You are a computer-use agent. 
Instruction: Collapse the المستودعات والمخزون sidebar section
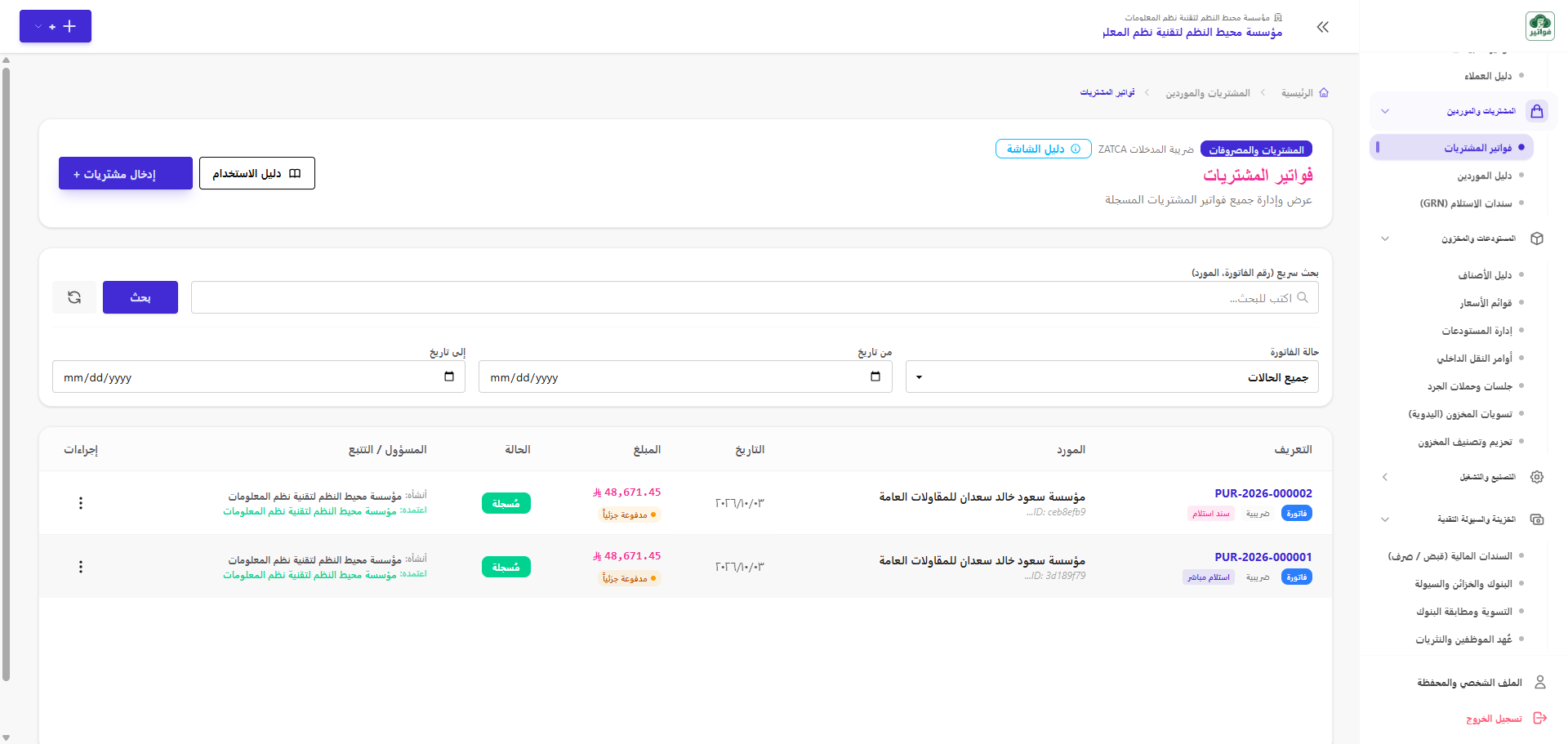coord(1385,238)
